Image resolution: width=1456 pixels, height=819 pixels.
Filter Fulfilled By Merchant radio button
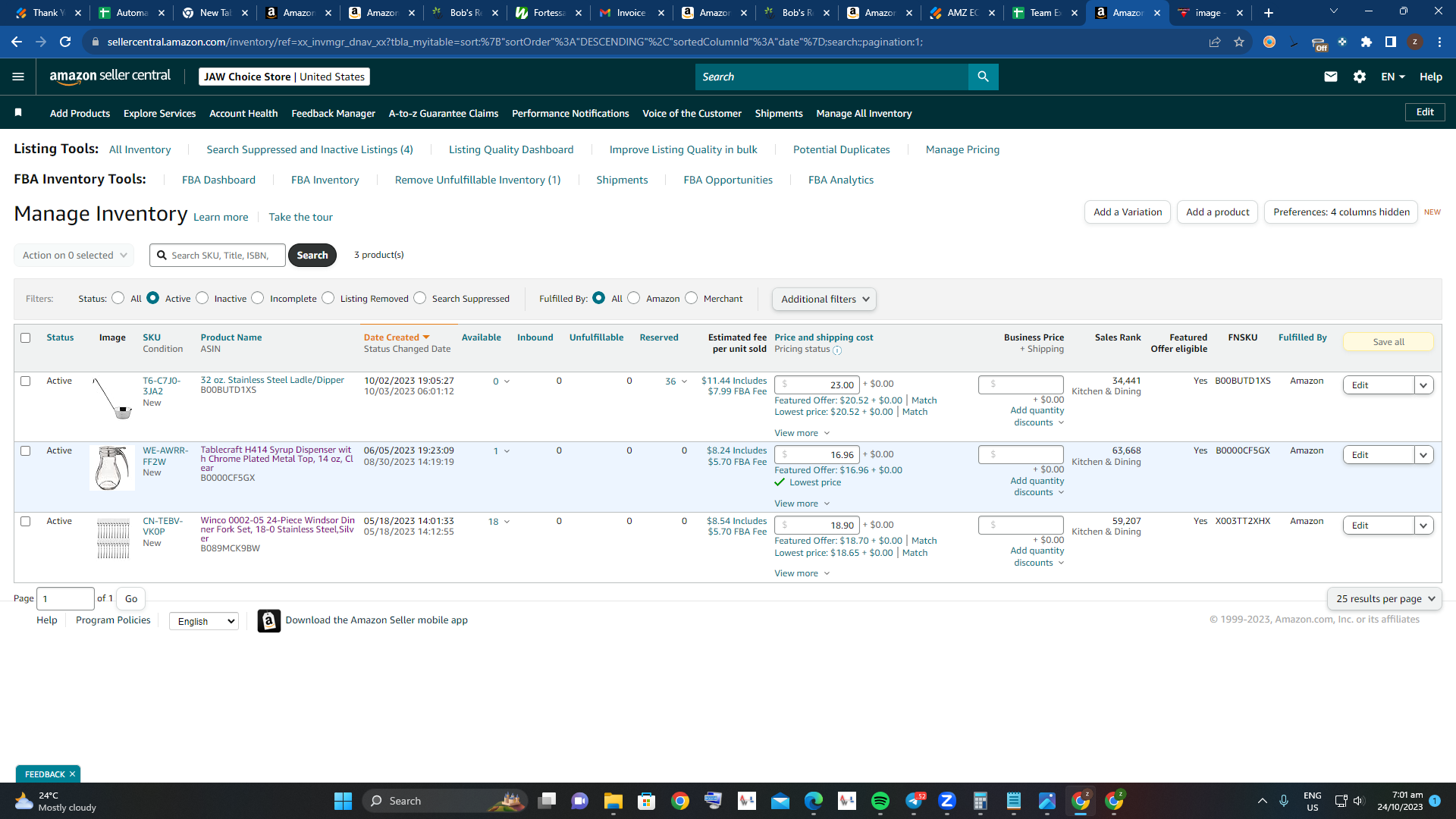pos(691,298)
